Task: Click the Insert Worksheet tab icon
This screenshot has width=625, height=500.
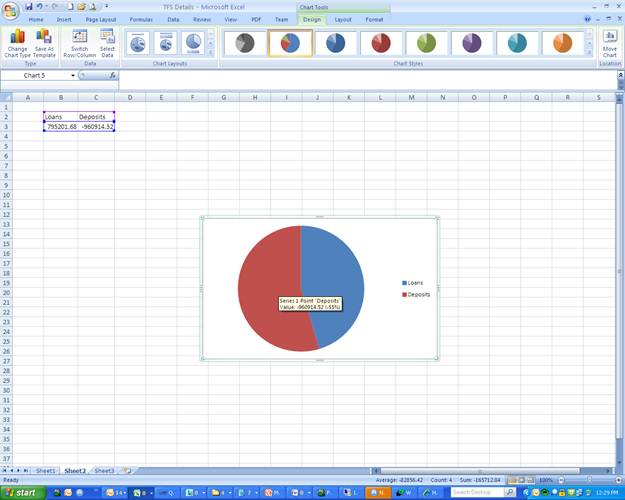Action: click(x=128, y=471)
